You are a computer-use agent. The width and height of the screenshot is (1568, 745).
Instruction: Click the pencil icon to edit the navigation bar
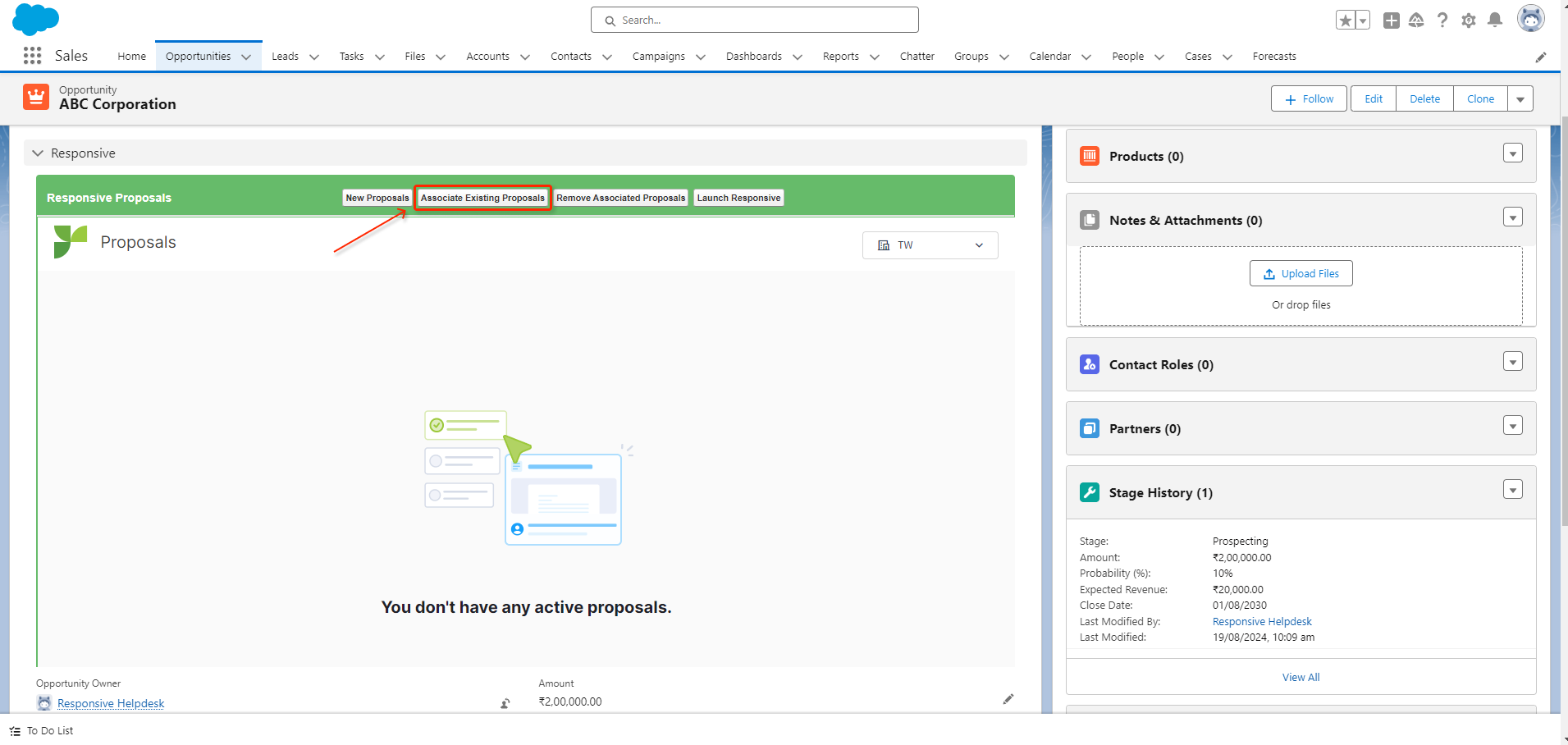1541,57
